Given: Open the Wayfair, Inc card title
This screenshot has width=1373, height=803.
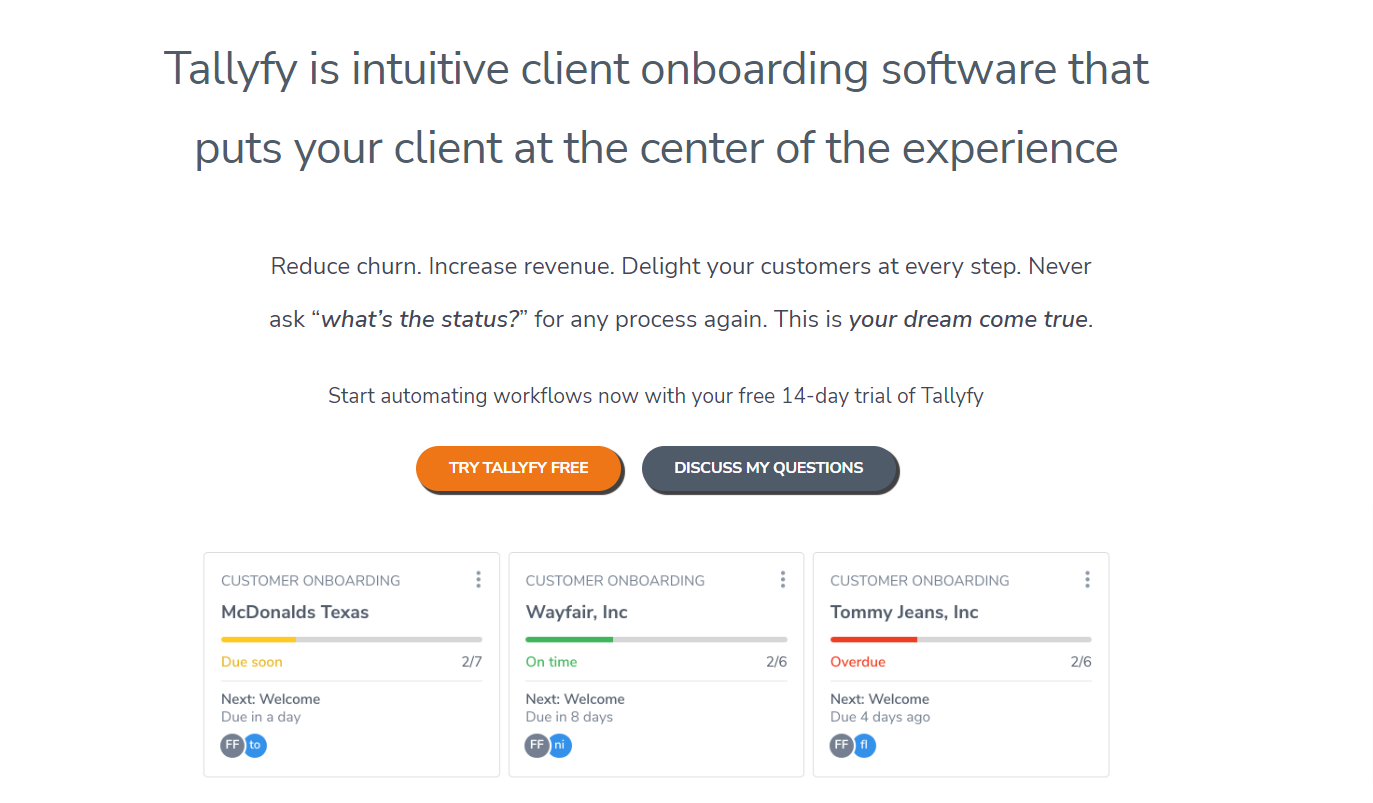Looking at the screenshot, I should click(x=577, y=612).
